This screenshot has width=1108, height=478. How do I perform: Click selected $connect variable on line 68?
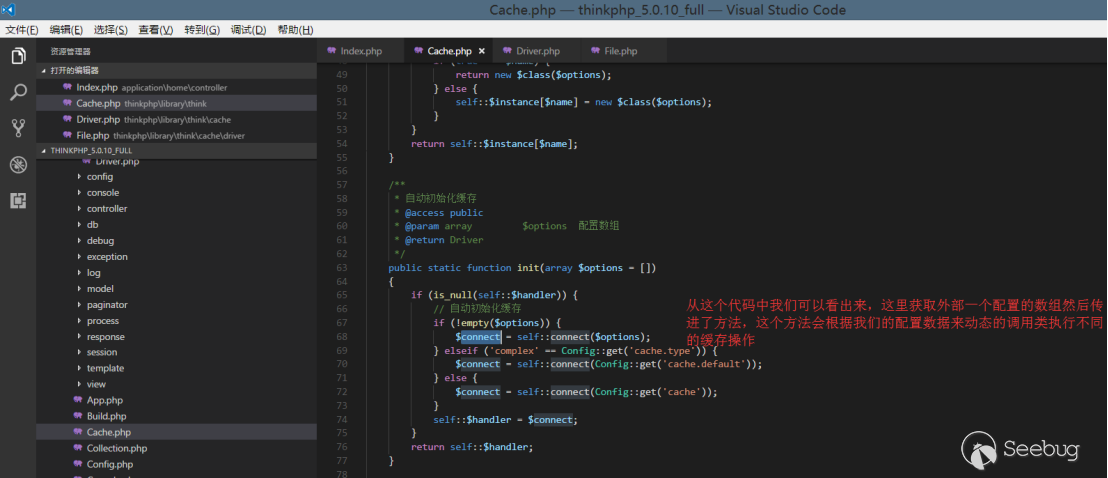pos(478,337)
